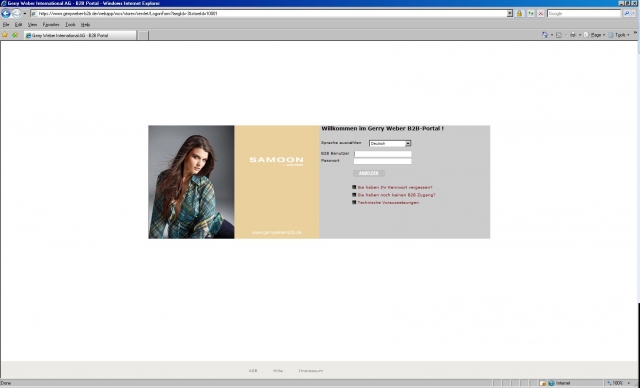Click the green Refresh arrows icon

pos(531,13)
